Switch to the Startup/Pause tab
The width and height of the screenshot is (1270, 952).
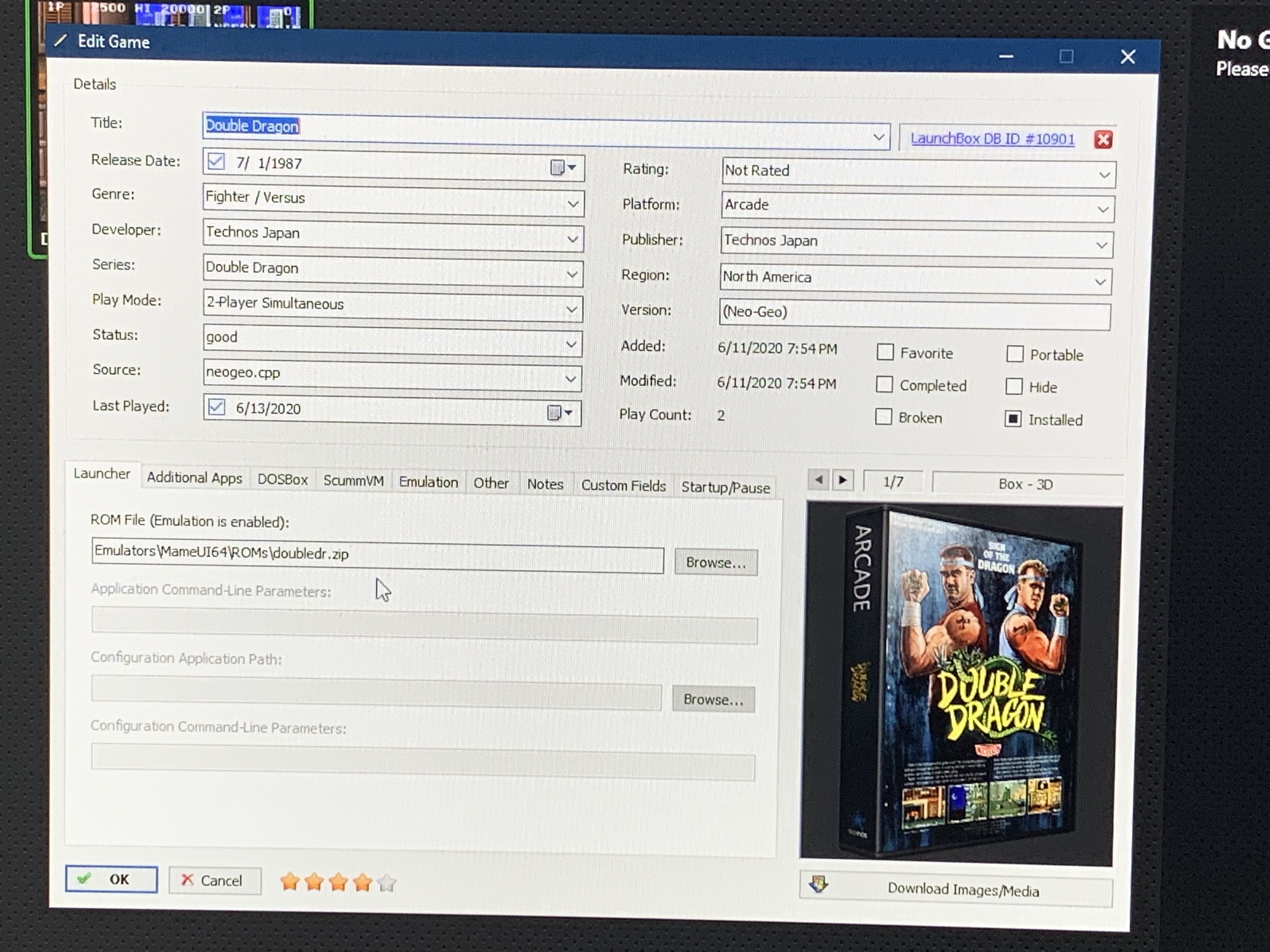[726, 487]
